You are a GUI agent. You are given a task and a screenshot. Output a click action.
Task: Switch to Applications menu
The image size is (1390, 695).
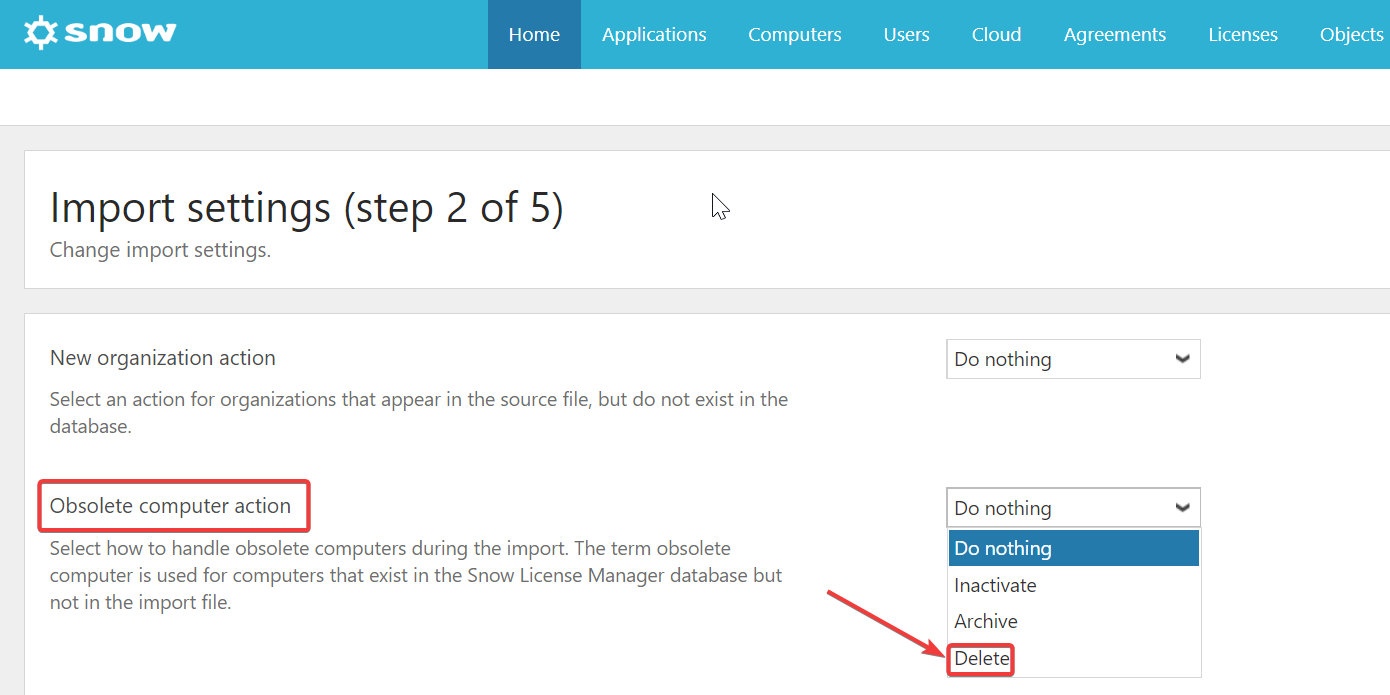(654, 34)
